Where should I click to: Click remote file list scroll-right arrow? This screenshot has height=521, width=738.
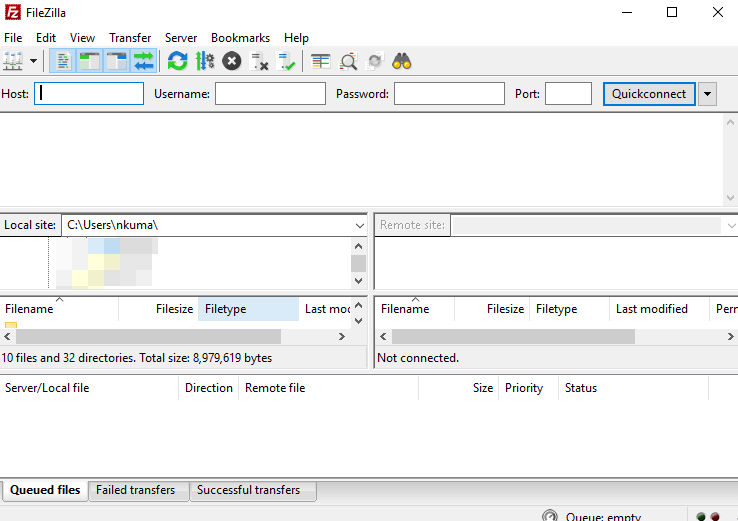tap(730, 337)
